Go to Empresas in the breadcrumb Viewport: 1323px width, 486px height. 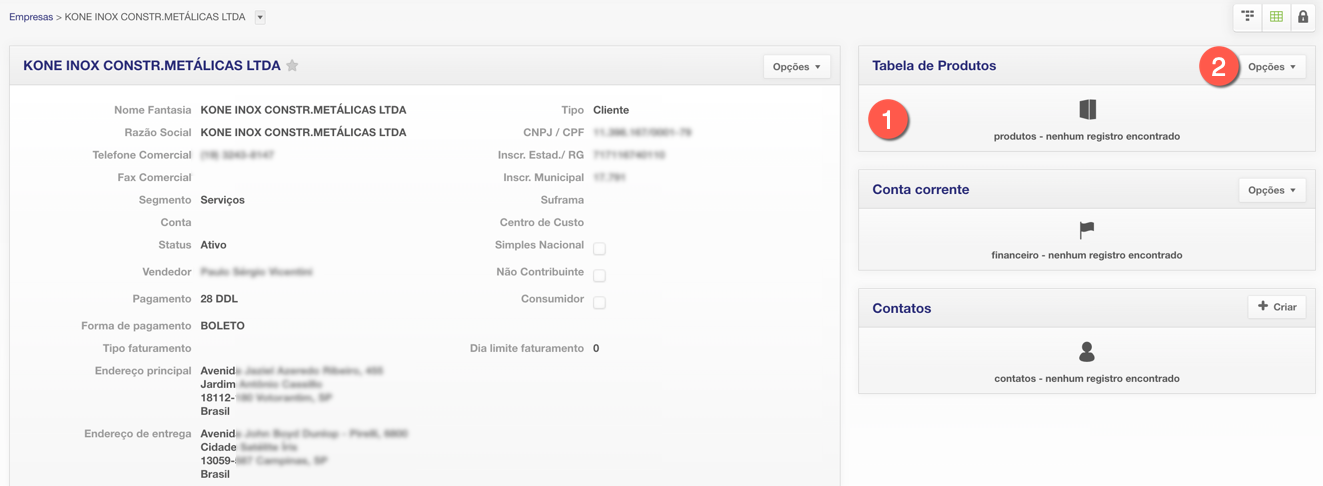31,17
